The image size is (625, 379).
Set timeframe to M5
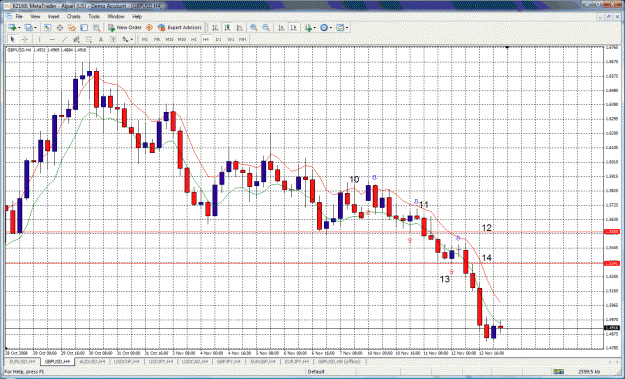157,39
